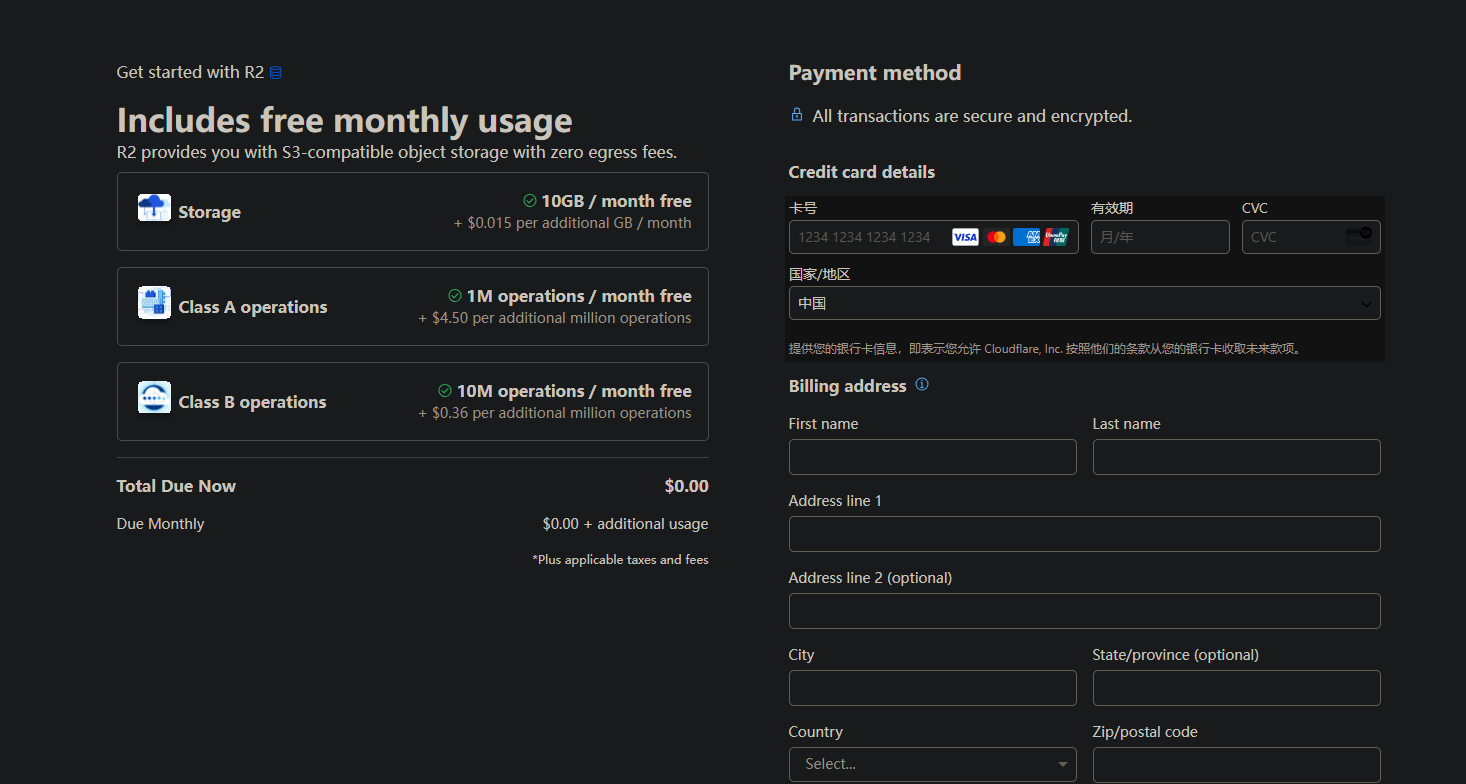This screenshot has height=784, width=1466.
Task: Click the CVC input field
Action: coord(1292,237)
